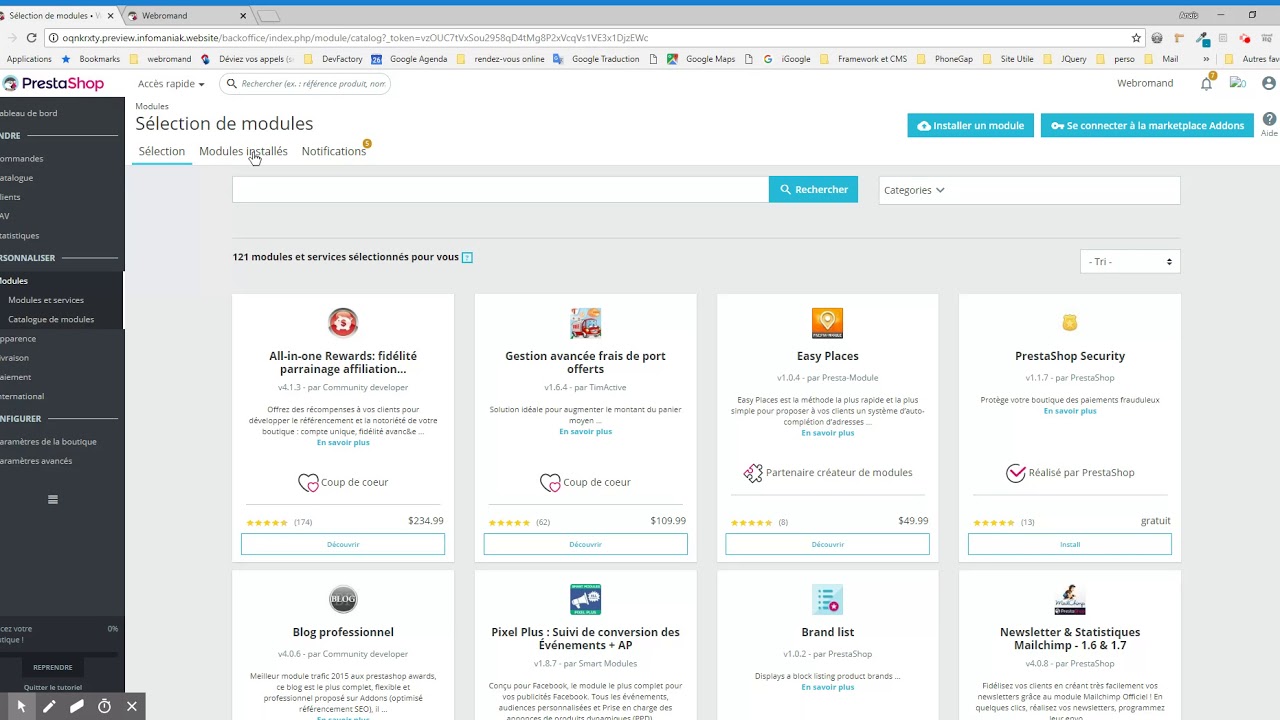Open the new tab button
Screen dimensions: 1280x720
pyautogui.click(x=268, y=16)
